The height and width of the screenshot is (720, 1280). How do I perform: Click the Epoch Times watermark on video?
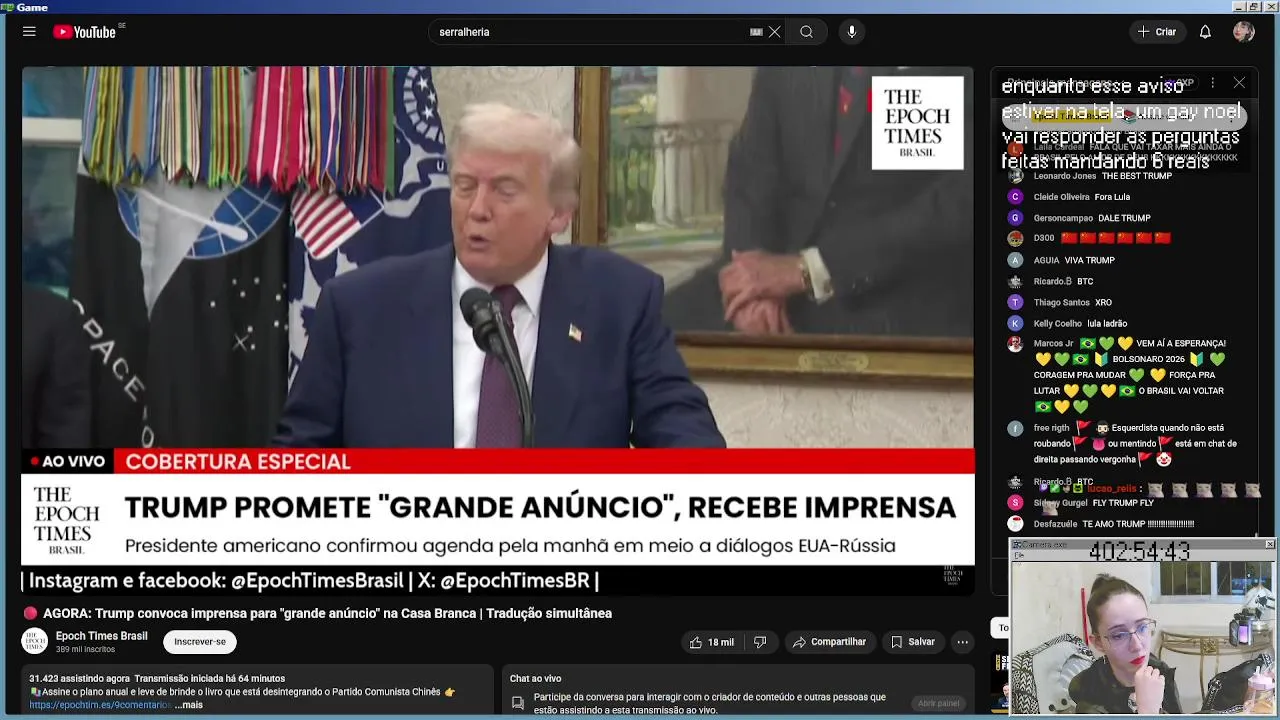pos(917,123)
